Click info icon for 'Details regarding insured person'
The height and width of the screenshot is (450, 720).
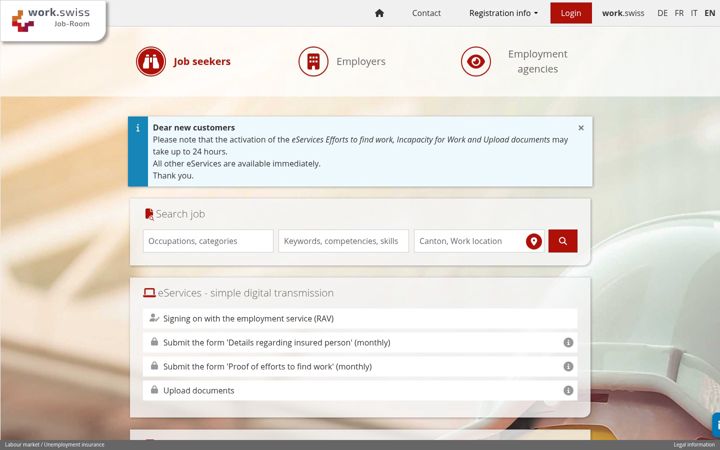point(568,343)
